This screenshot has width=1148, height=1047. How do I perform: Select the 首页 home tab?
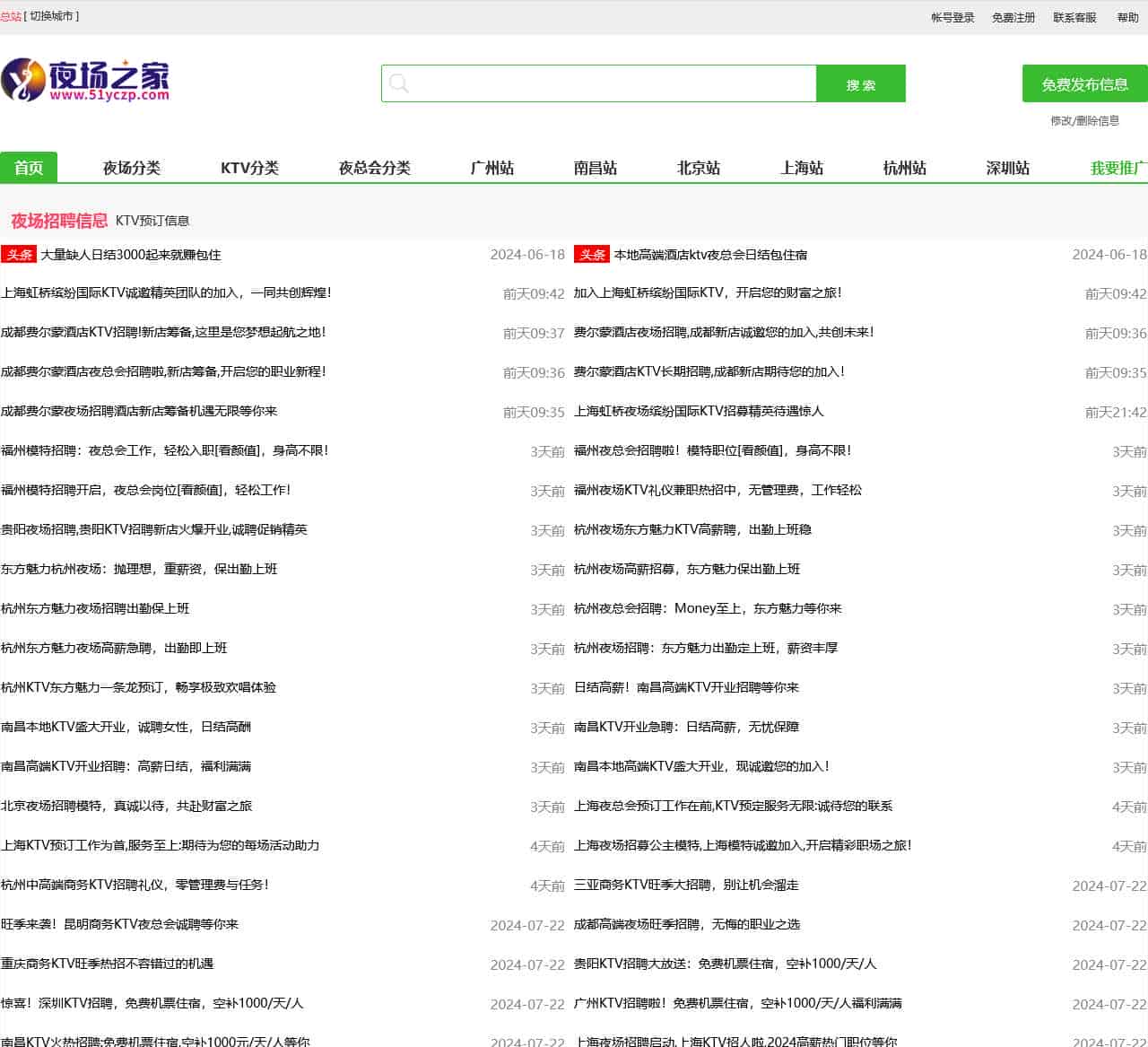[30, 167]
